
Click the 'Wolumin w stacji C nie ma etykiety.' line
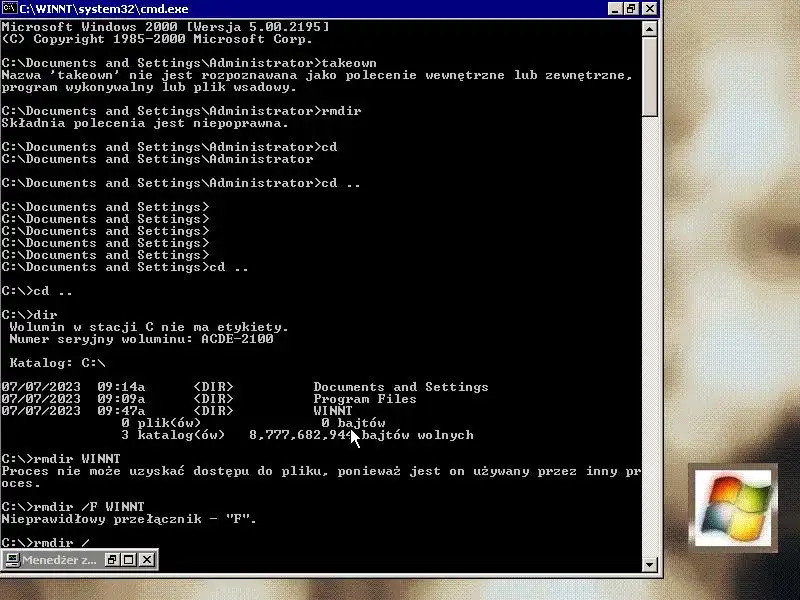point(149,327)
